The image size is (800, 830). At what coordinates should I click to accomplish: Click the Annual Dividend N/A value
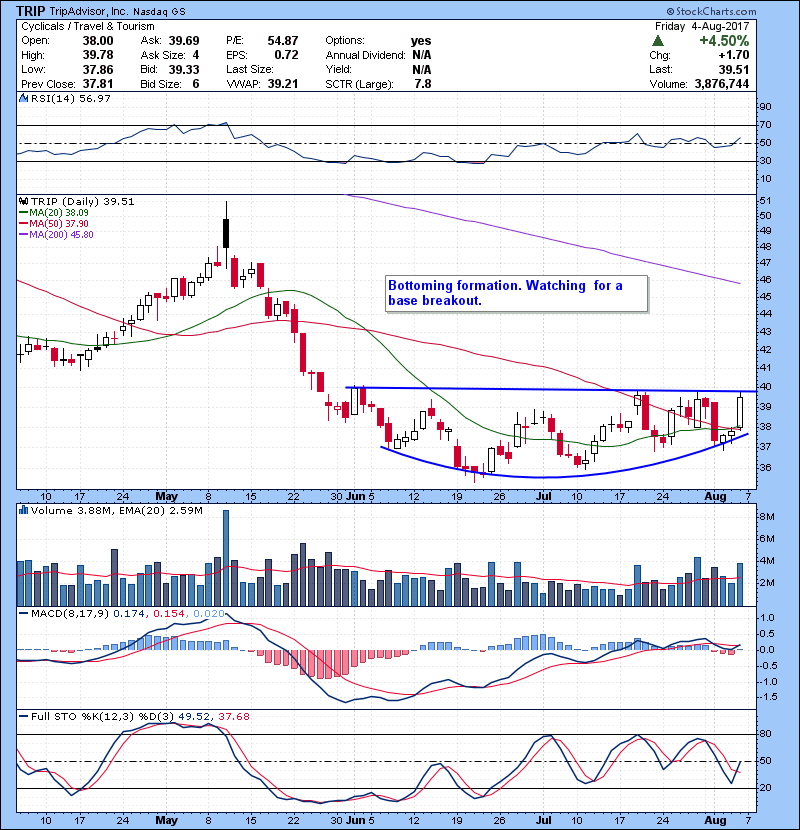coord(421,55)
